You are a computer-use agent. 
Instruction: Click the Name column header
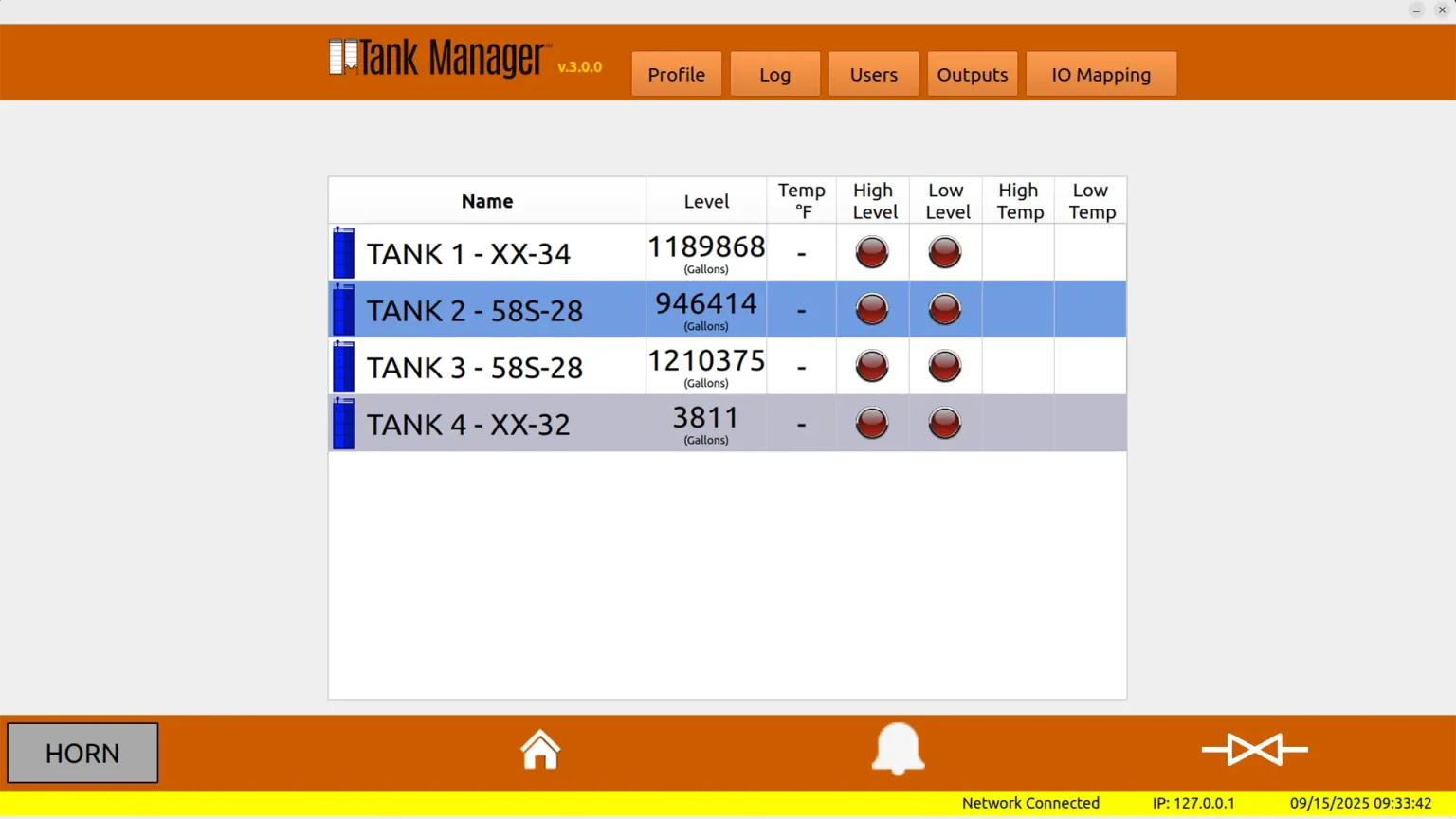[x=487, y=201]
